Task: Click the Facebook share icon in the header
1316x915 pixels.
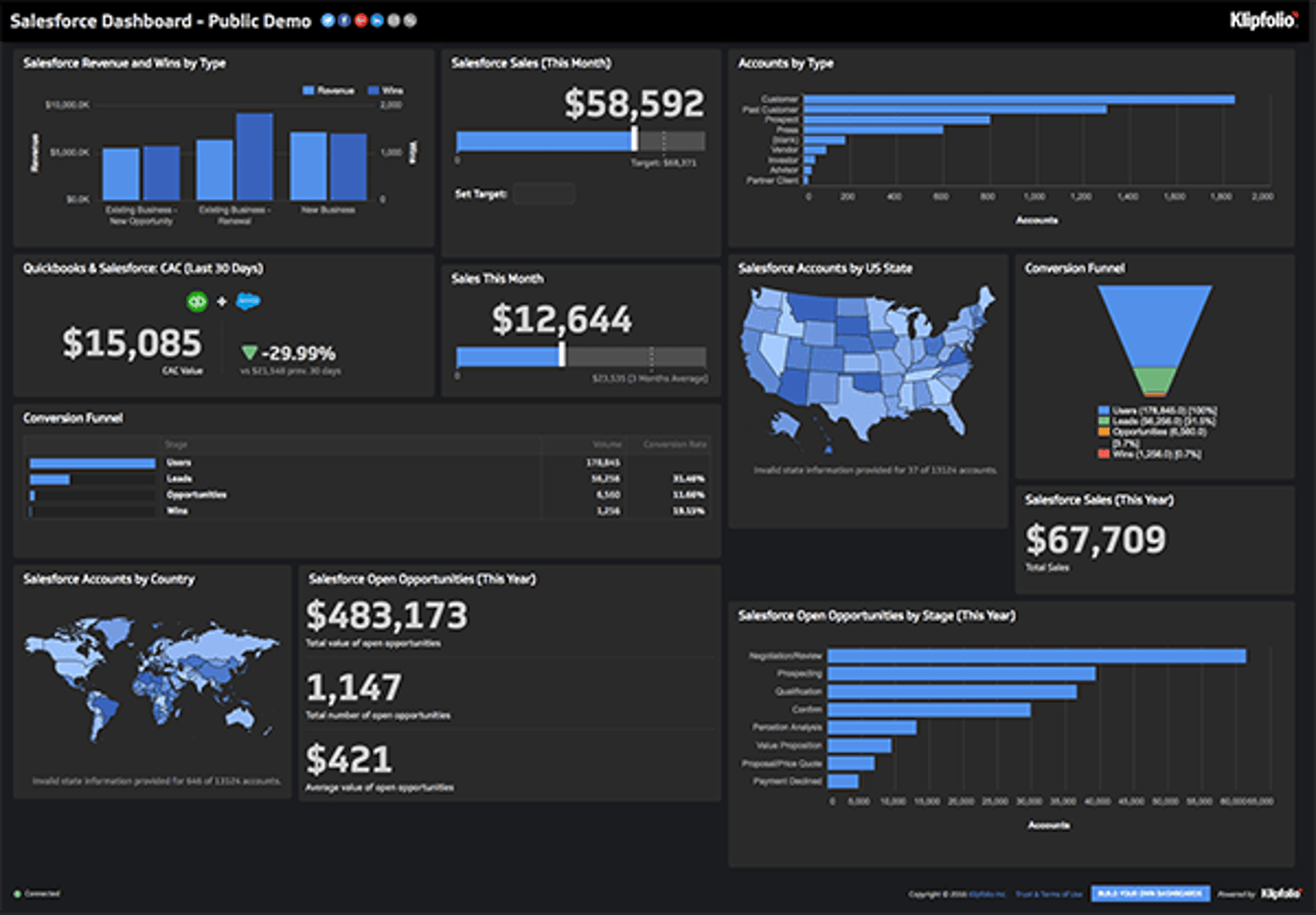Action: click(x=344, y=20)
